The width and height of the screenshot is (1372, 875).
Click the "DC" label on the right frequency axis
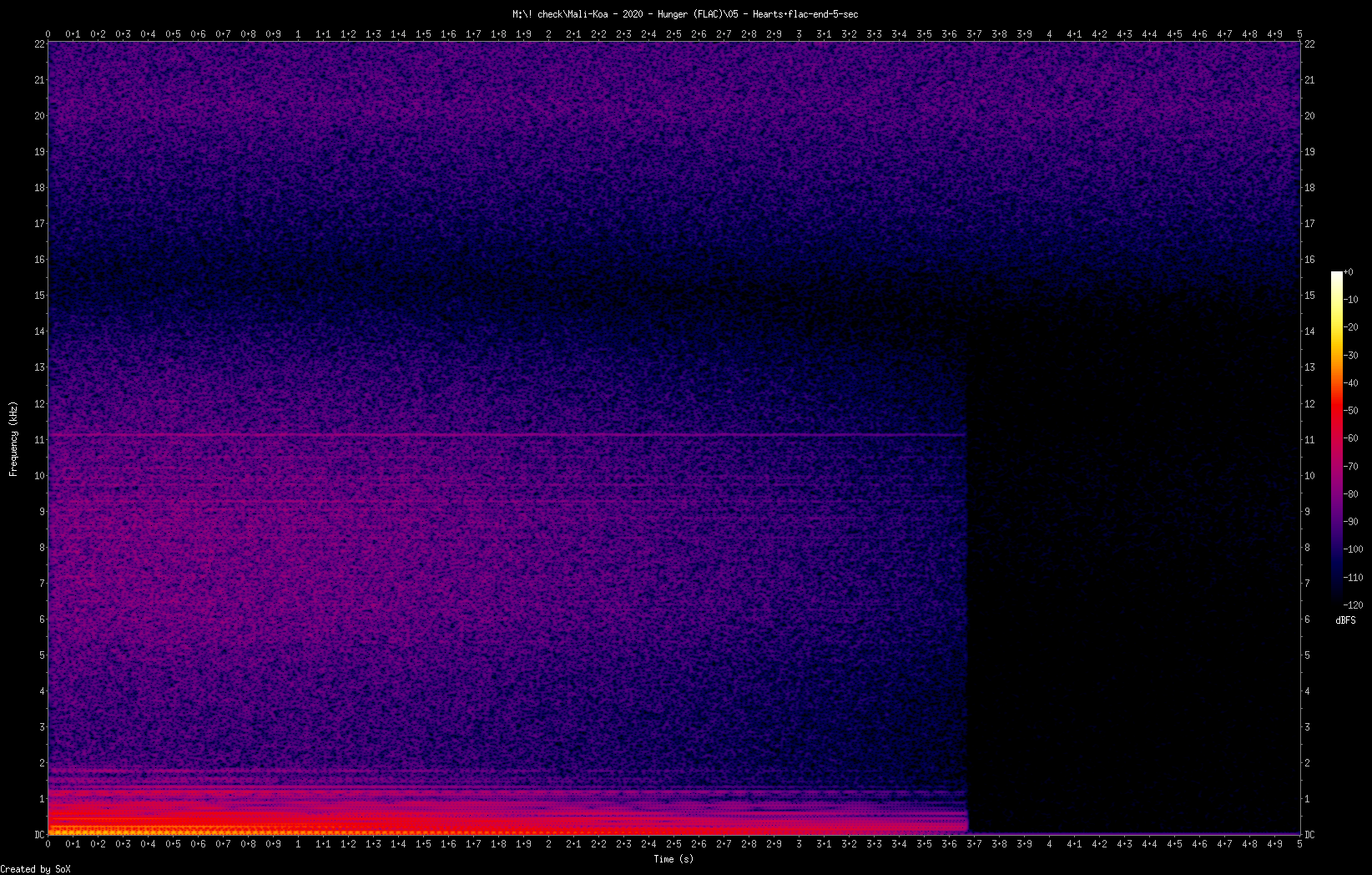pyautogui.click(x=1310, y=835)
